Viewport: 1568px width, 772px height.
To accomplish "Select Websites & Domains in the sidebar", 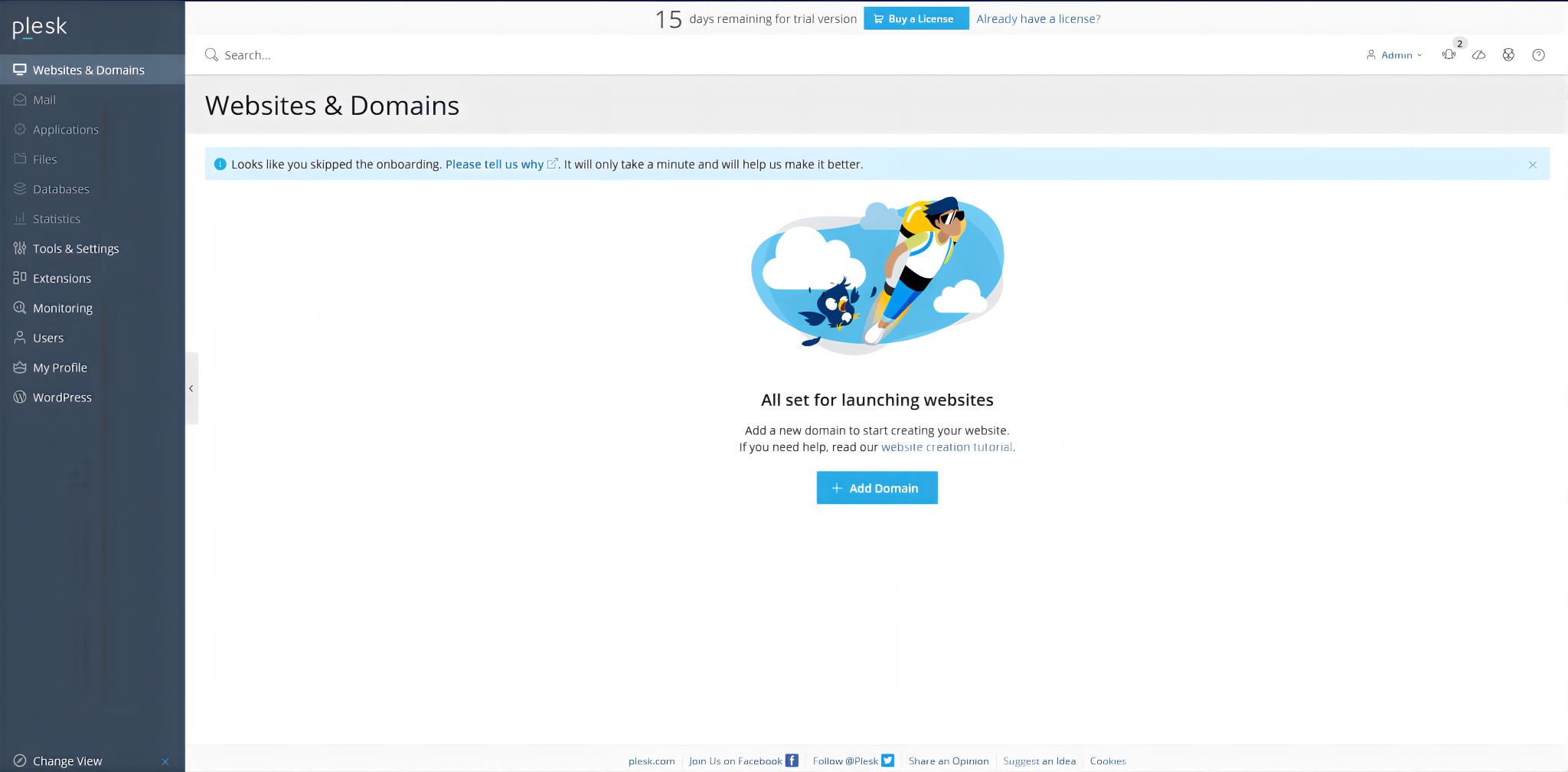I will coord(88,70).
